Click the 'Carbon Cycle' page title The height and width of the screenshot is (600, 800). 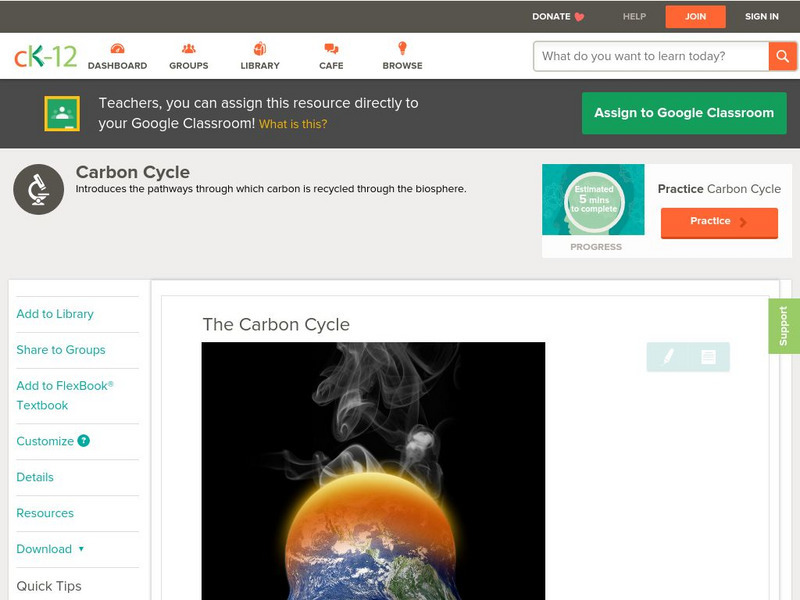(x=133, y=172)
